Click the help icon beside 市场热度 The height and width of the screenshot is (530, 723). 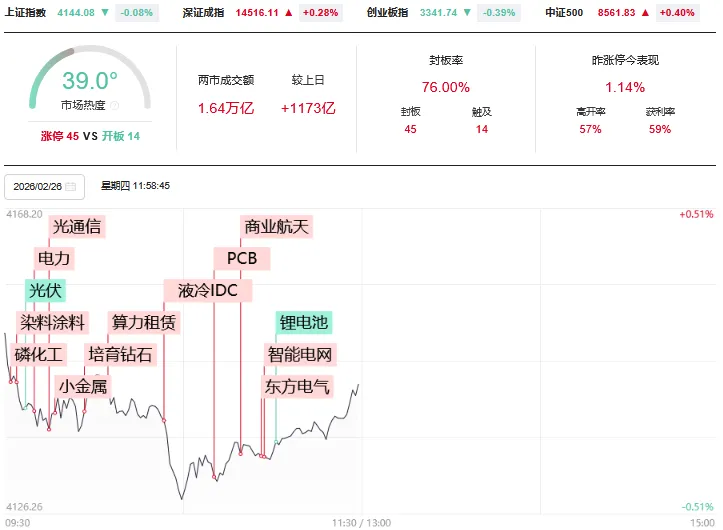[114, 105]
